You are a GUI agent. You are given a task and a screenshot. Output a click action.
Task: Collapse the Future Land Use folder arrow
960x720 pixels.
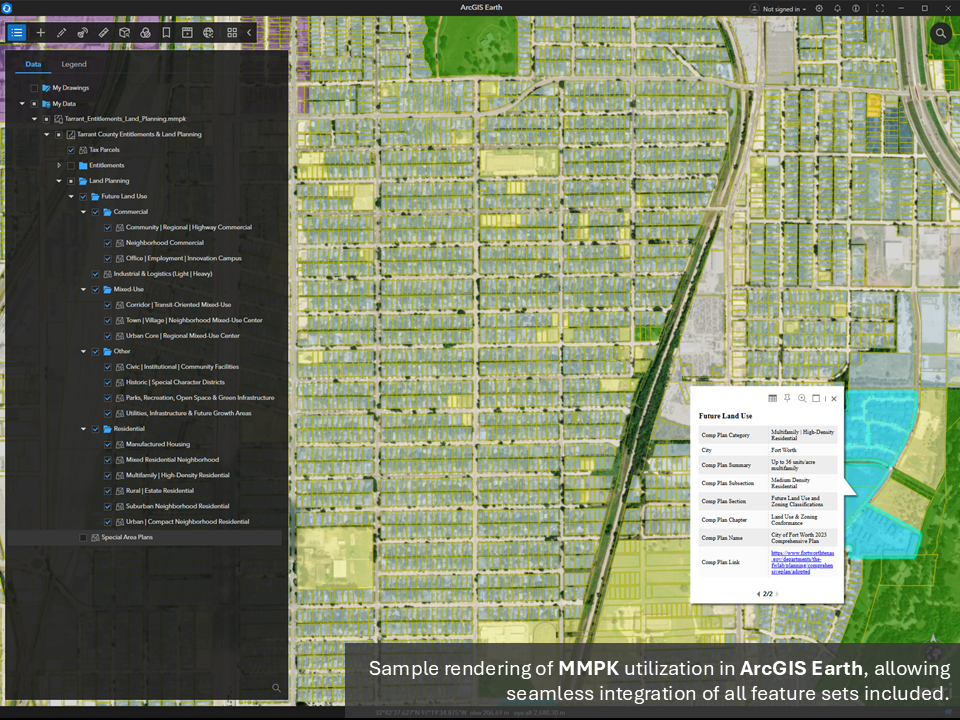(x=71, y=197)
